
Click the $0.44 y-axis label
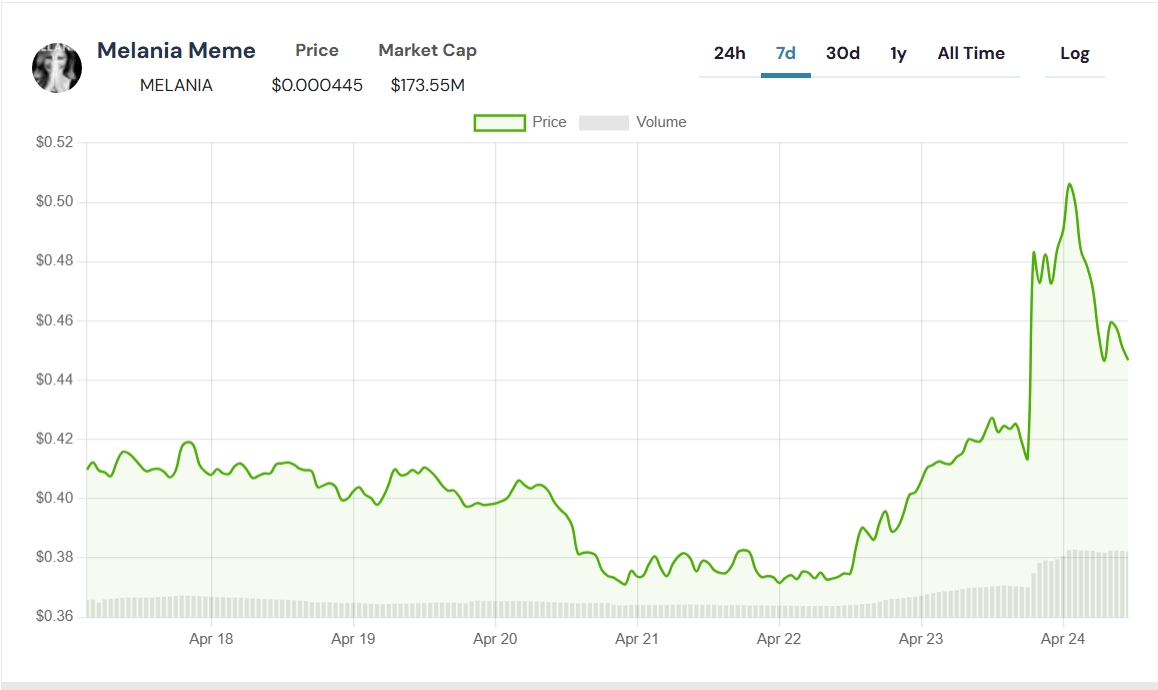click(55, 380)
